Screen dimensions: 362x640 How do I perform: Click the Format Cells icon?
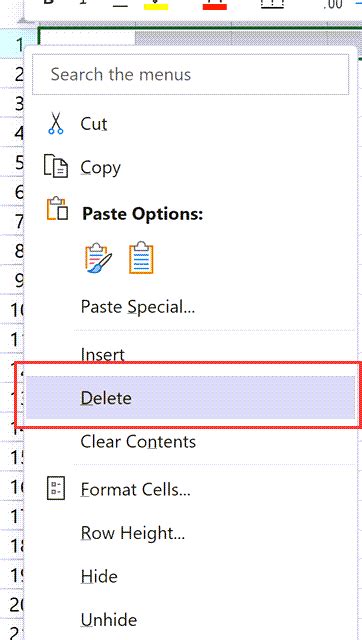pos(56,488)
